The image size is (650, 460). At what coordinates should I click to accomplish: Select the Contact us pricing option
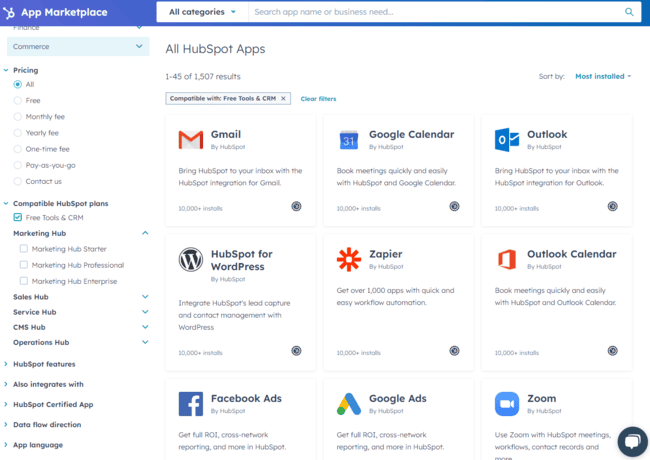tap(17, 182)
